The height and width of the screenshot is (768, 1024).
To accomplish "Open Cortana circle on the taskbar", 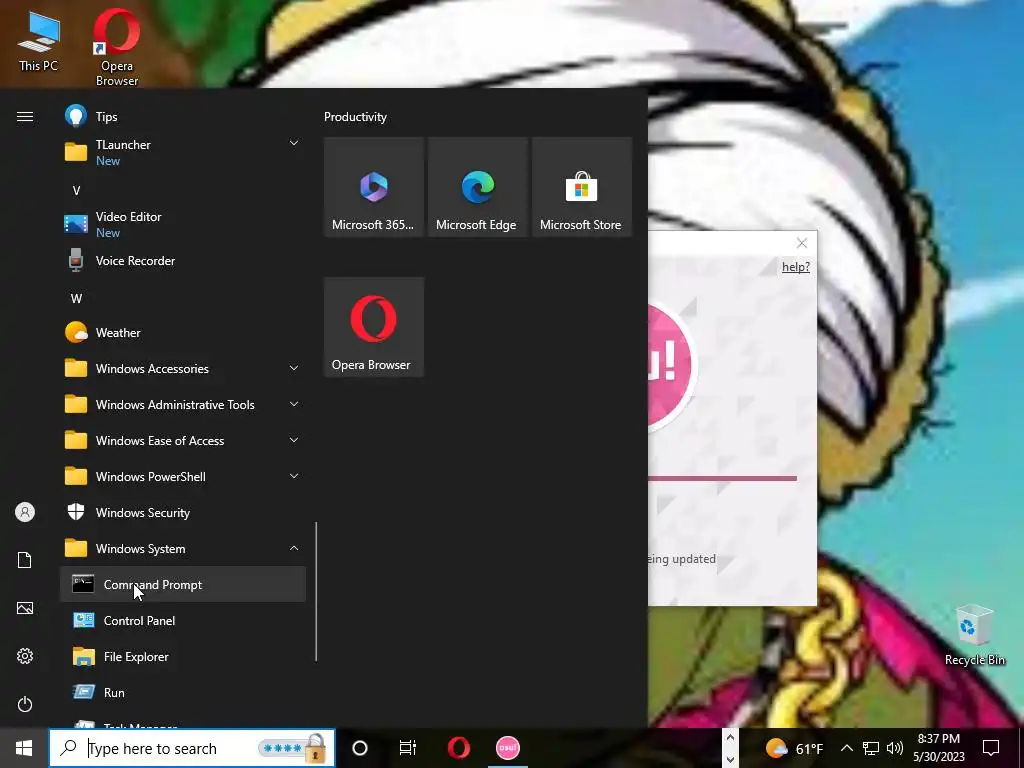I will (360, 748).
